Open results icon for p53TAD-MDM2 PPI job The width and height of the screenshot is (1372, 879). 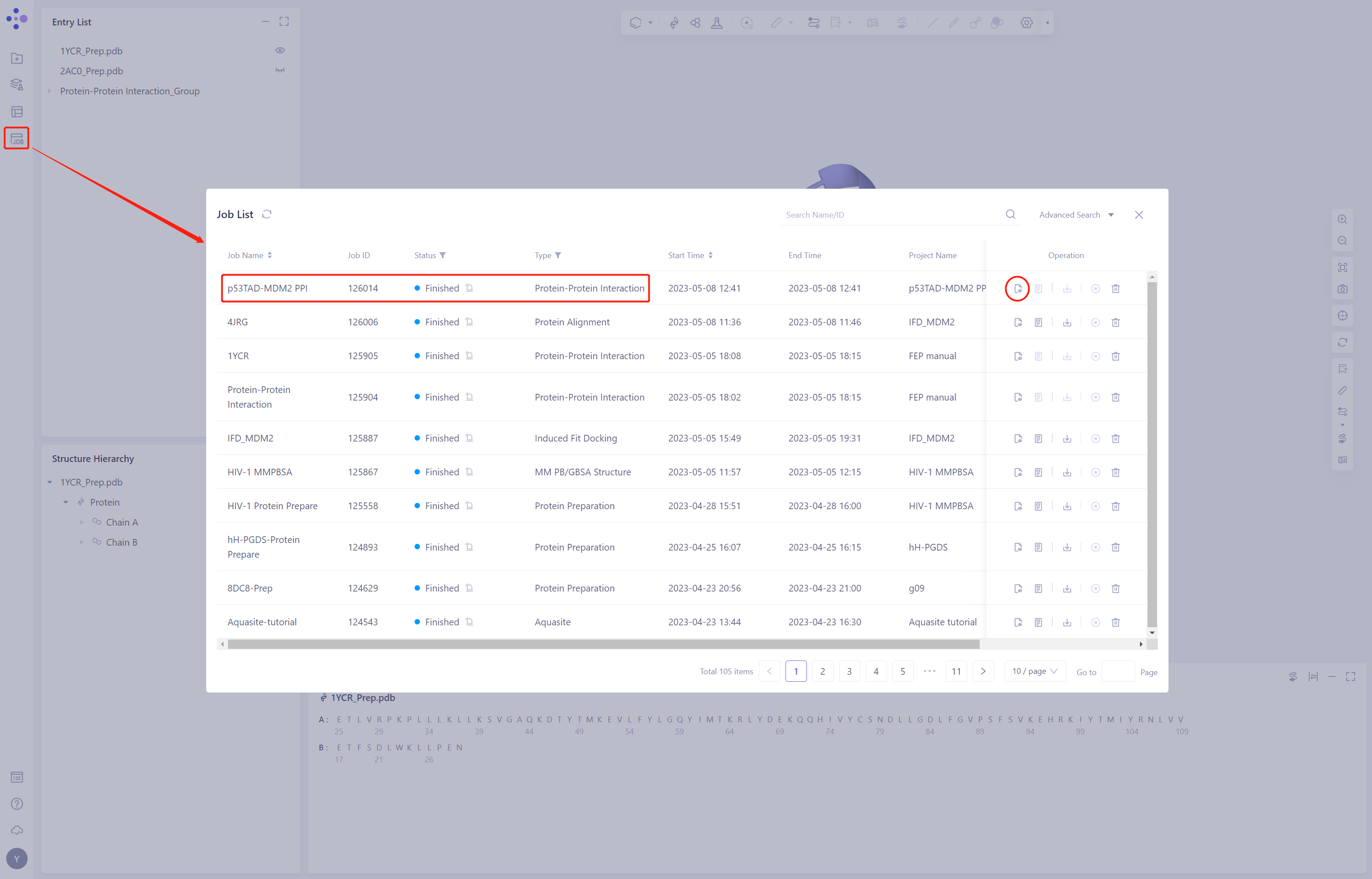[1018, 289]
